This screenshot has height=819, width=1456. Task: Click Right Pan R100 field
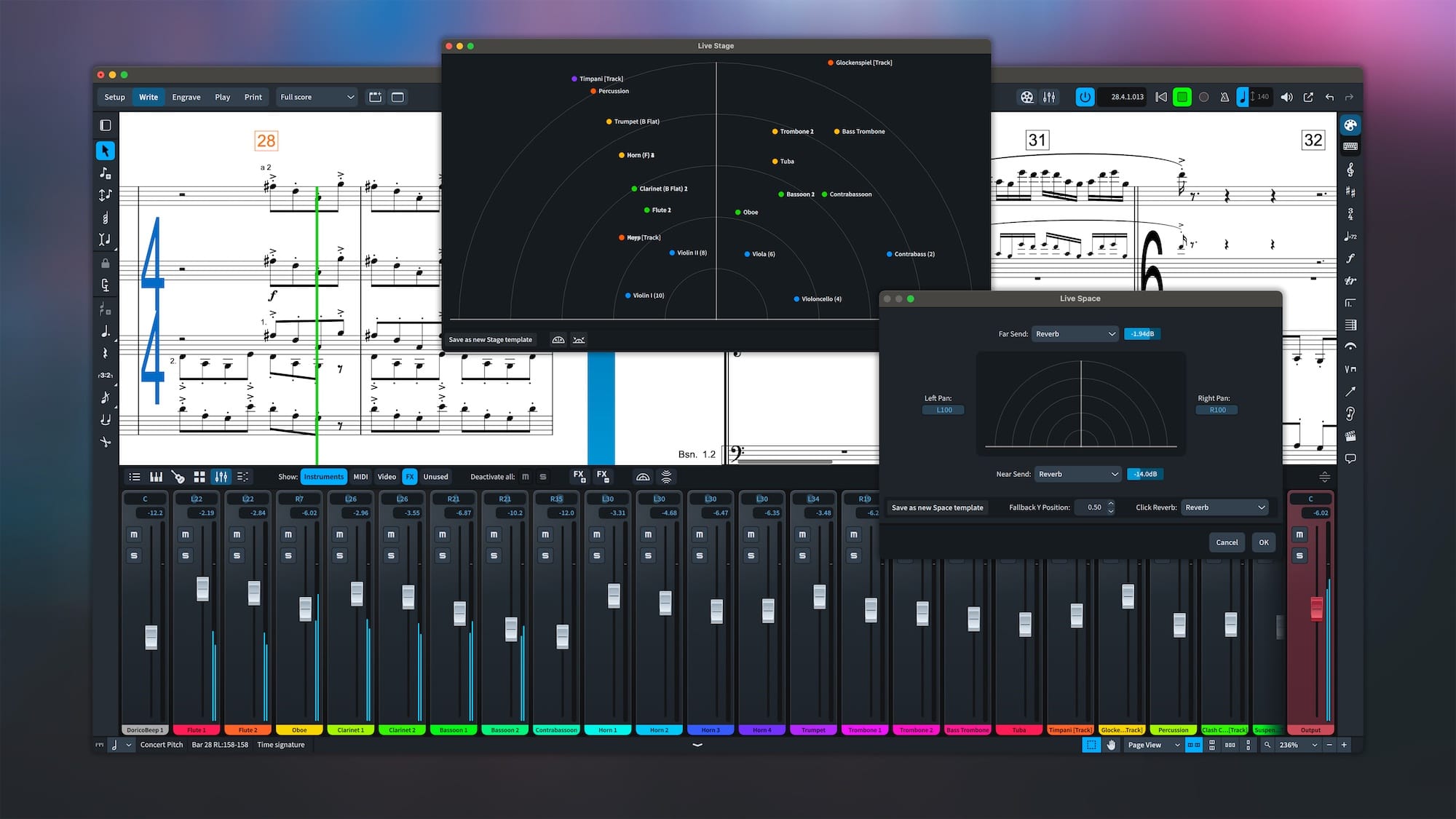1217,410
